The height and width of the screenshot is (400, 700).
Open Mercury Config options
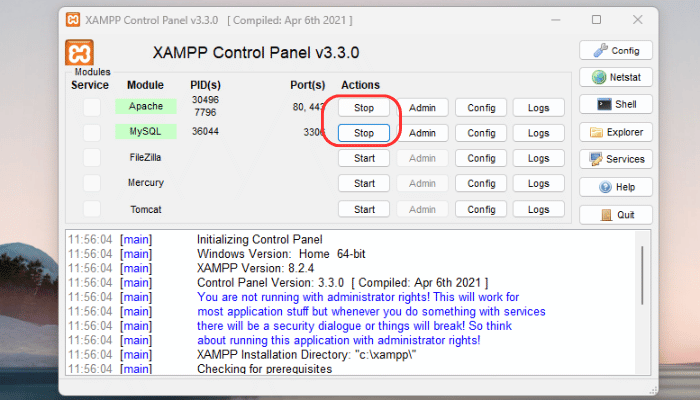coord(481,183)
